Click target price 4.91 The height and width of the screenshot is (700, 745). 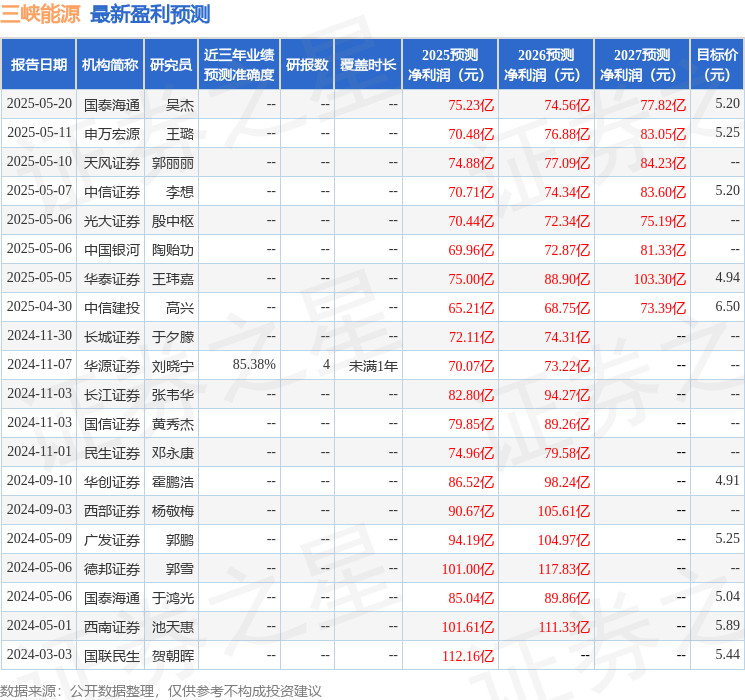(x=727, y=480)
